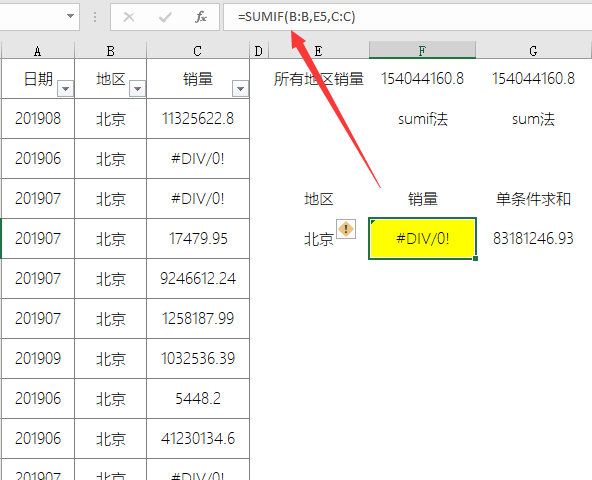This screenshot has width=592, height=480.
Task: Select column F header
Action: click(x=422, y=51)
